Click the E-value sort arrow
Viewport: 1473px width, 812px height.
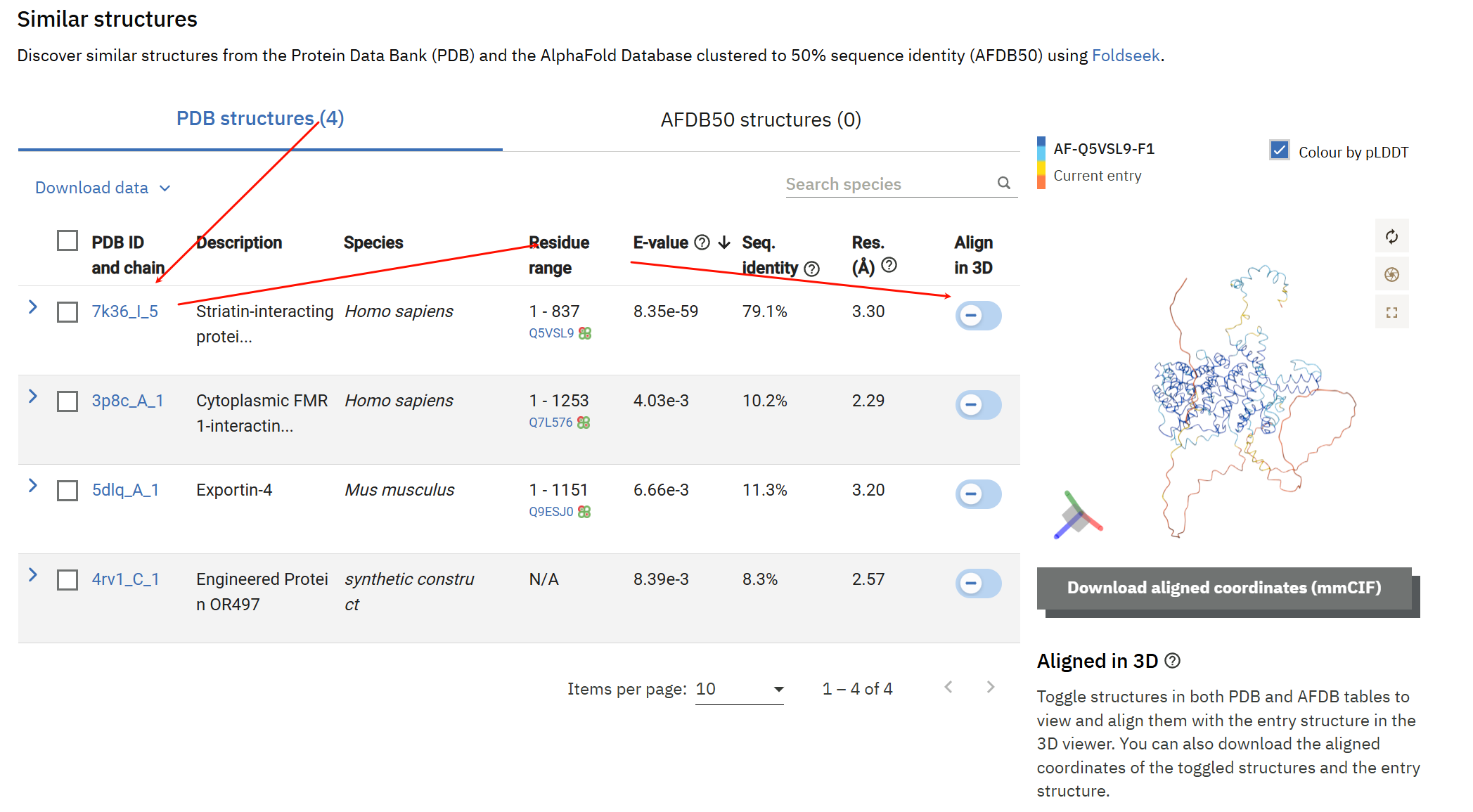click(724, 243)
